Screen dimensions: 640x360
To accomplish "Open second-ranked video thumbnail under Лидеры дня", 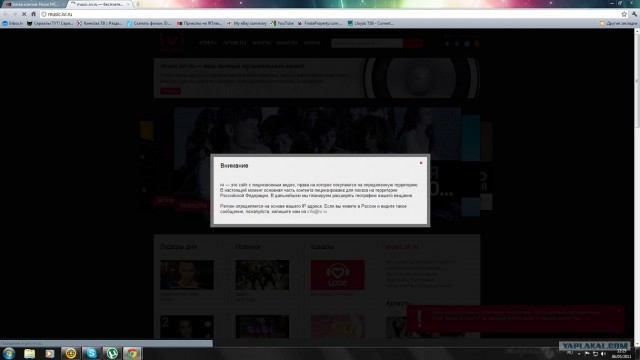I will (187, 327).
